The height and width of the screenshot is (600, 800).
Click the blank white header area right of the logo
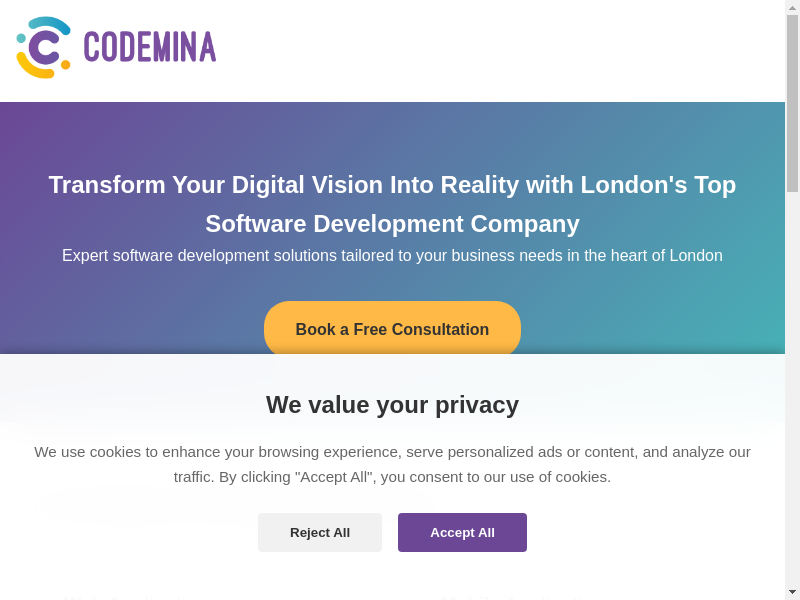500,50
